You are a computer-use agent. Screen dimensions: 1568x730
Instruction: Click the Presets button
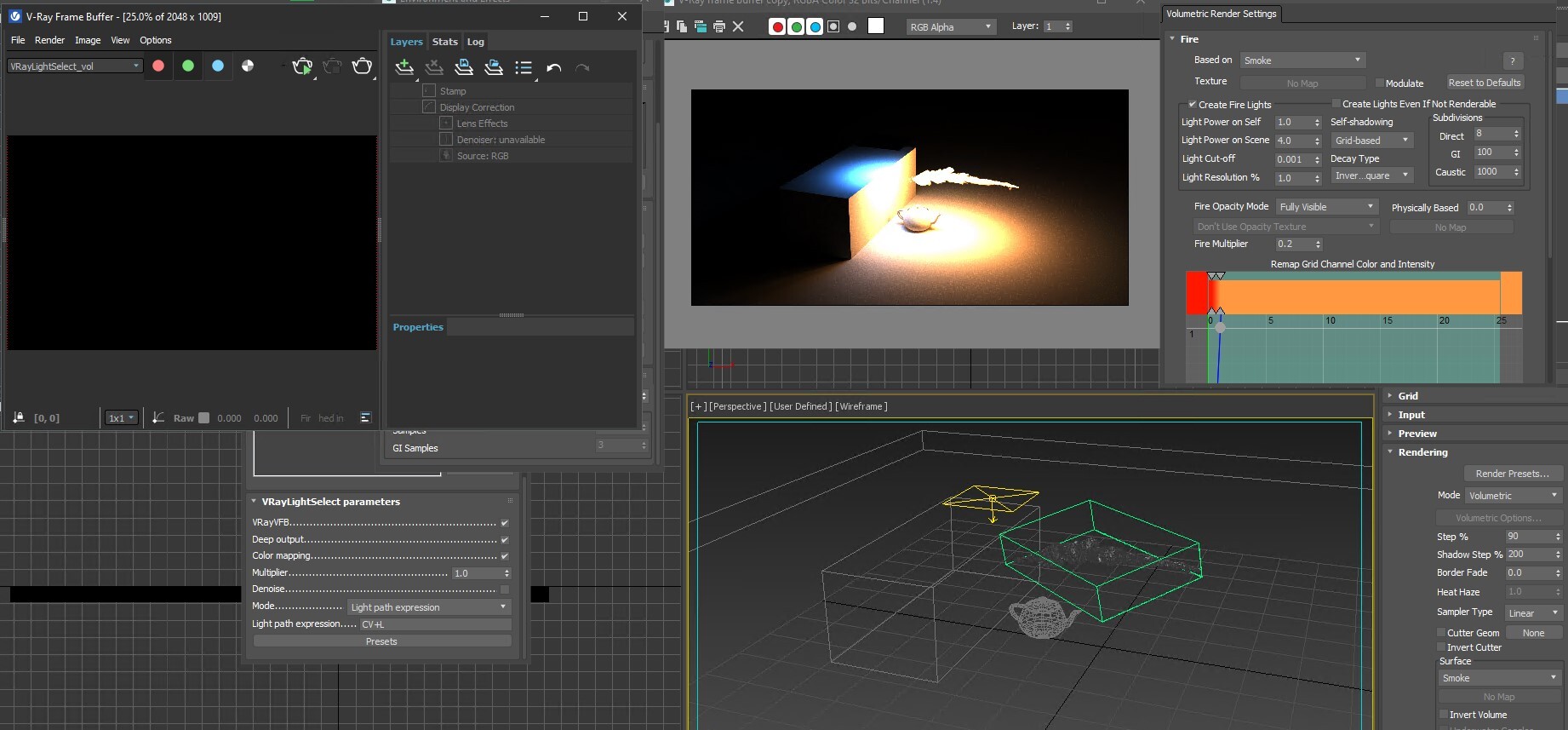click(381, 641)
